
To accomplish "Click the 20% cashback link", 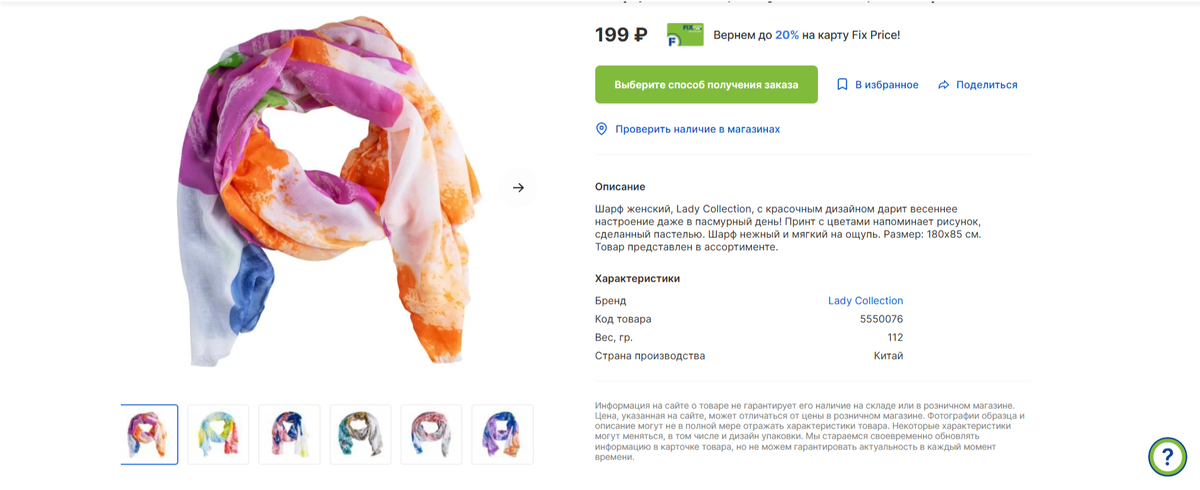I will [x=787, y=35].
